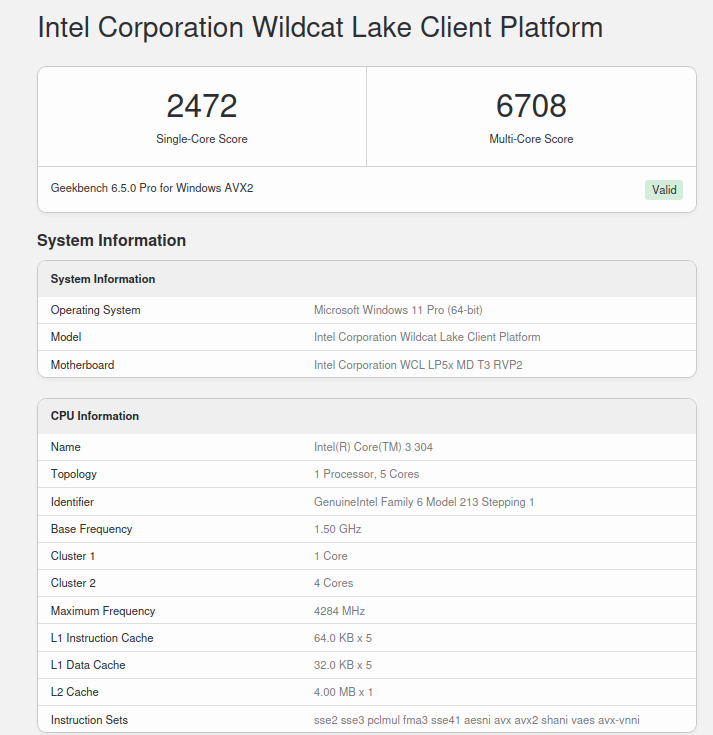713x735 pixels.
Task: Click the Multi-Core Score value 6708
Action: pyautogui.click(x=531, y=106)
